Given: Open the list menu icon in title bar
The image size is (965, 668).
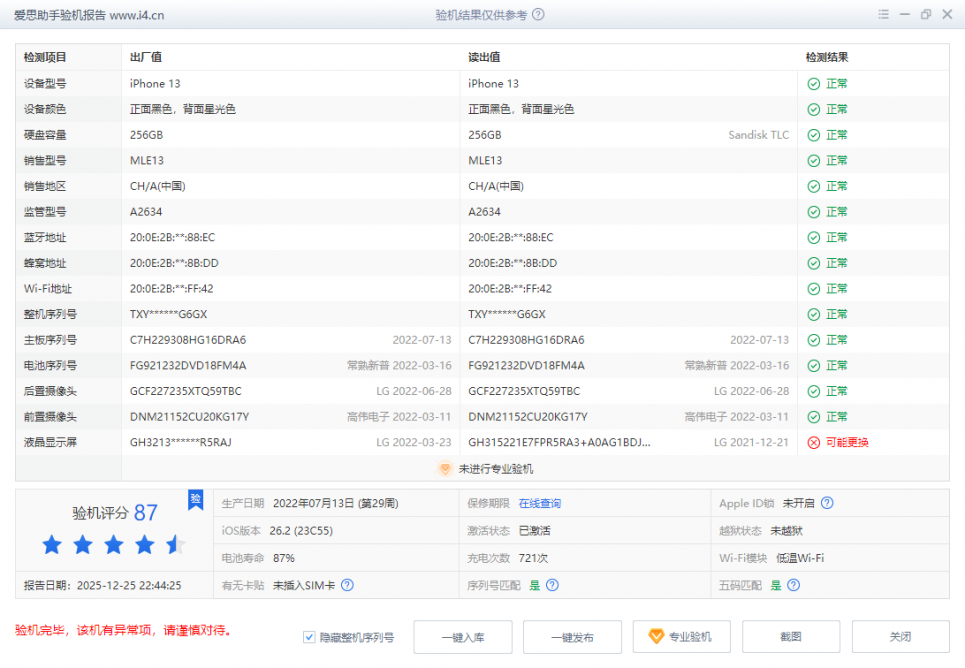Looking at the screenshot, I should [x=883, y=15].
